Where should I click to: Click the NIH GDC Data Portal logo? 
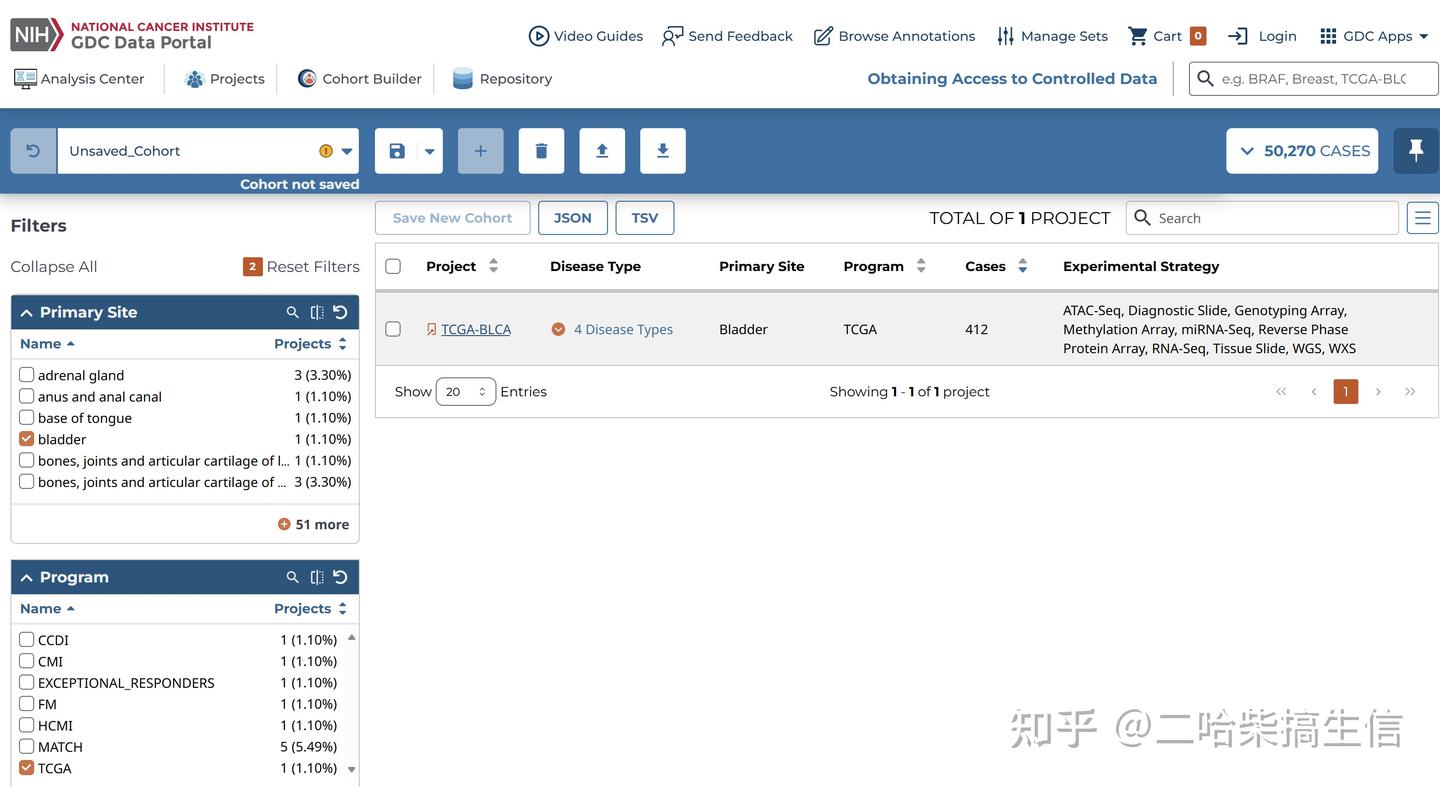click(x=132, y=35)
